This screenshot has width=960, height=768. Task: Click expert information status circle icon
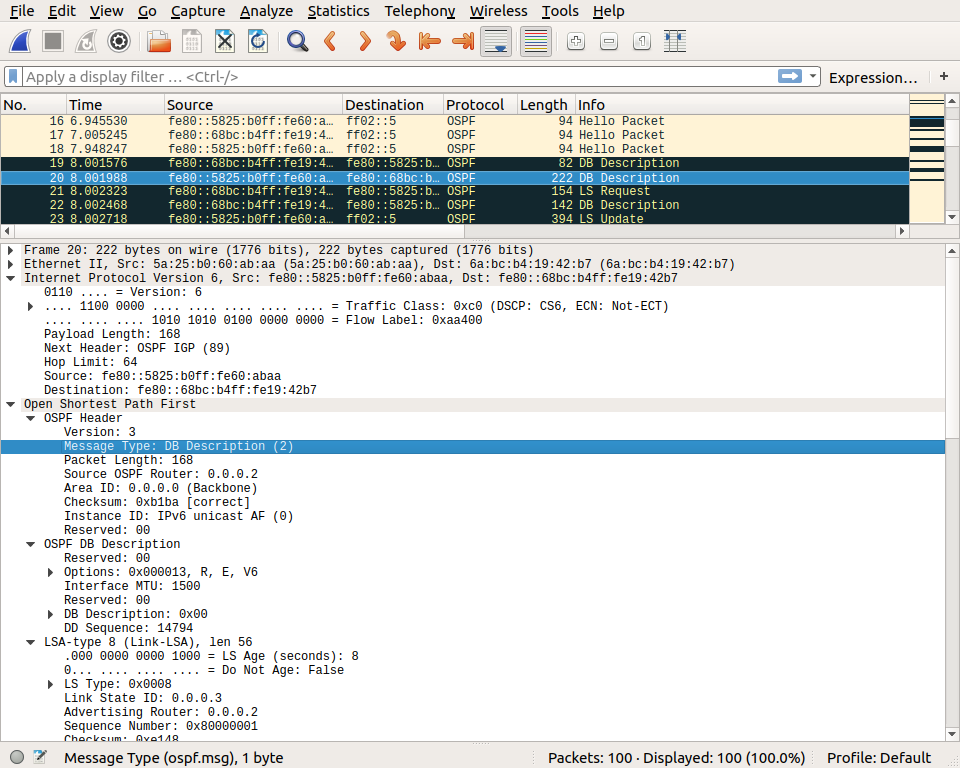pyautogui.click(x=17, y=757)
